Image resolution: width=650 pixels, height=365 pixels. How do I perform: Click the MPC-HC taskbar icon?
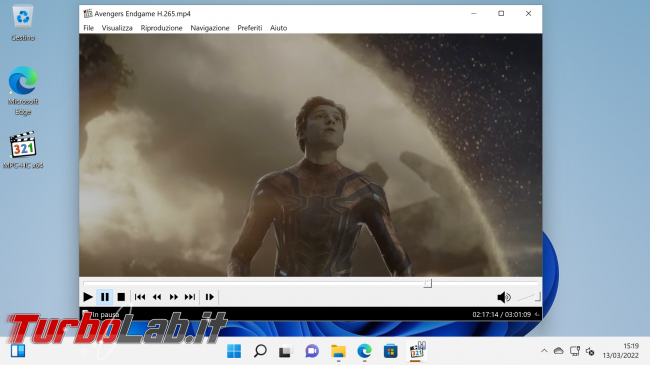pos(417,351)
